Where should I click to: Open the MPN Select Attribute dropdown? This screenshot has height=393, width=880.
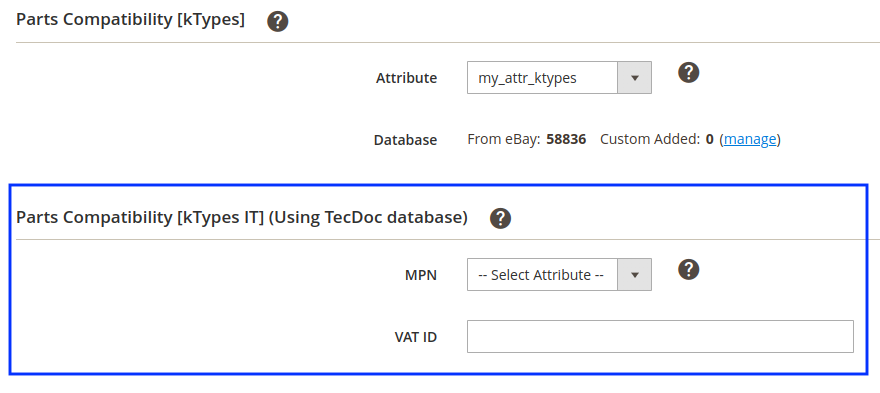tap(559, 275)
